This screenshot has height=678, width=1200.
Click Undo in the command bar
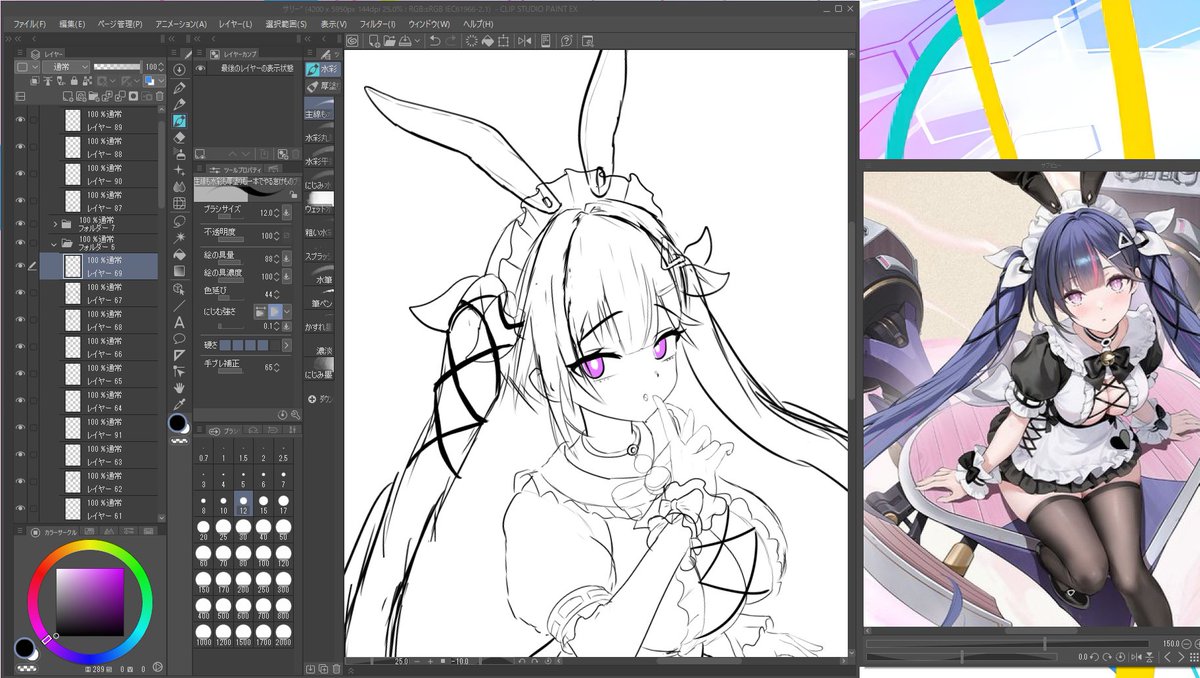(435, 41)
